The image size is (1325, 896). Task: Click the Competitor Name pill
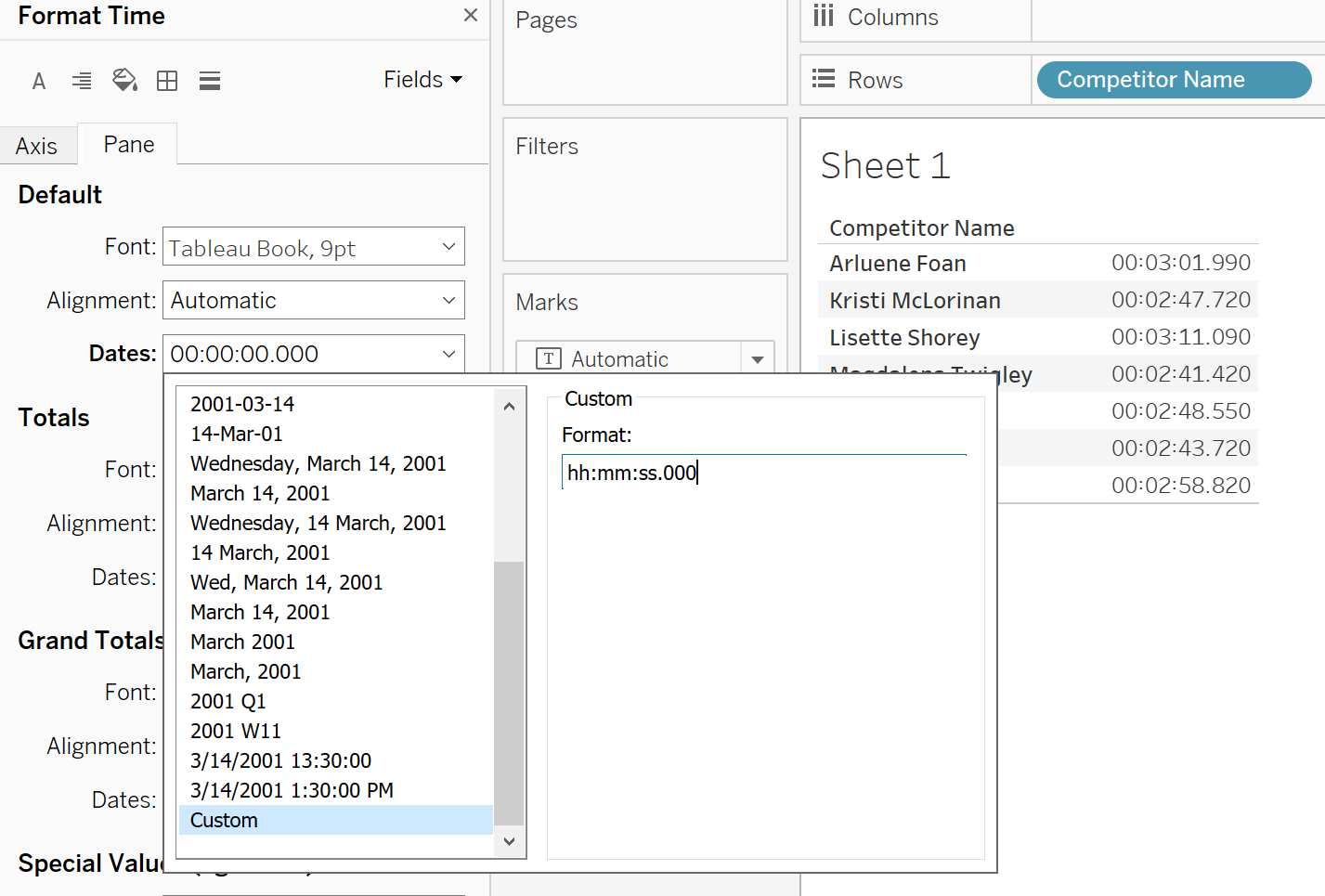[x=1174, y=80]
